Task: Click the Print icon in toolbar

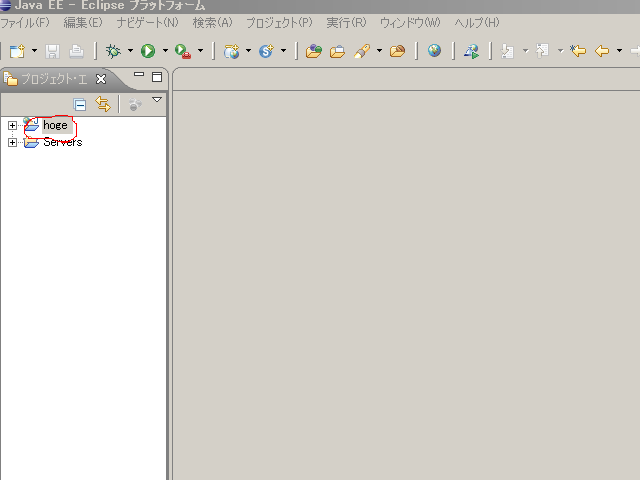Action: coord(76,51)
